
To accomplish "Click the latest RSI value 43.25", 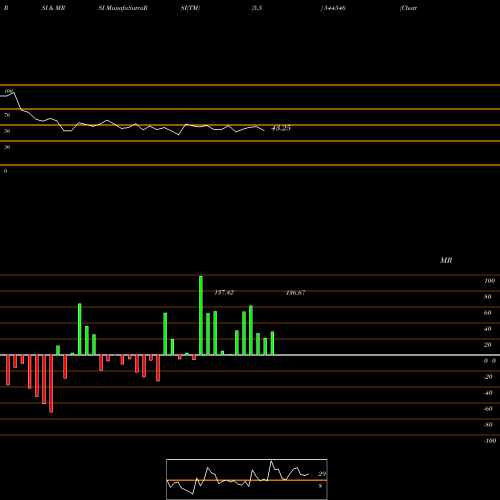I will point(281,128).
